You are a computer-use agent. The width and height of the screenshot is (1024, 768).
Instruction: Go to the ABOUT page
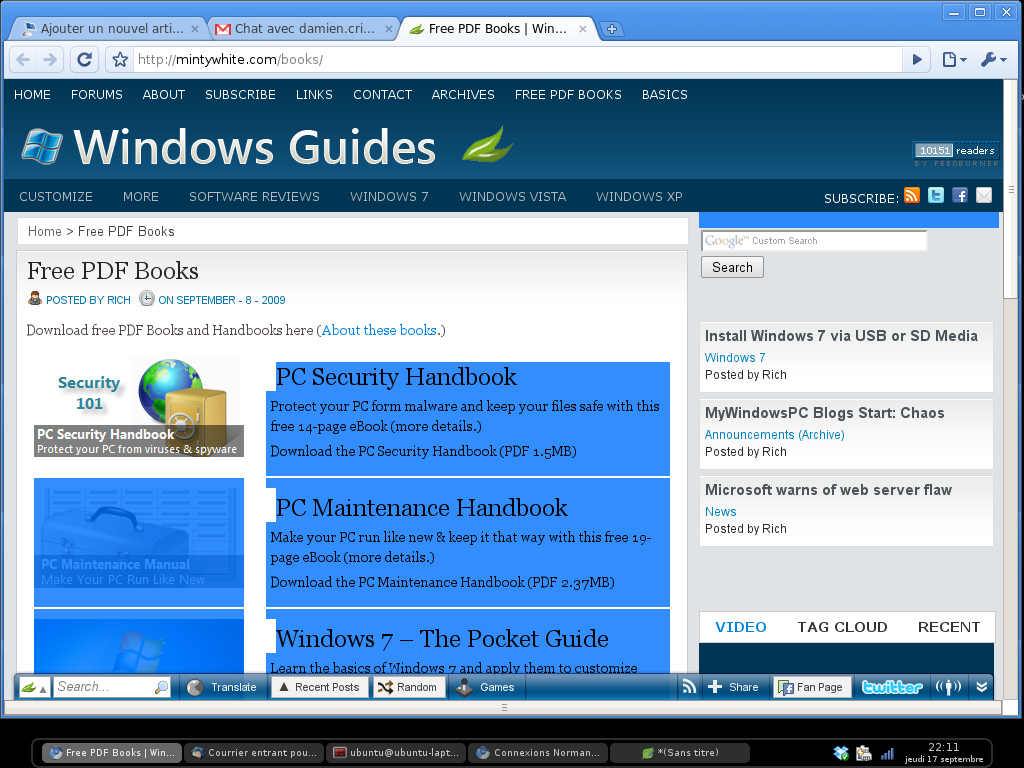pos(164,95)
